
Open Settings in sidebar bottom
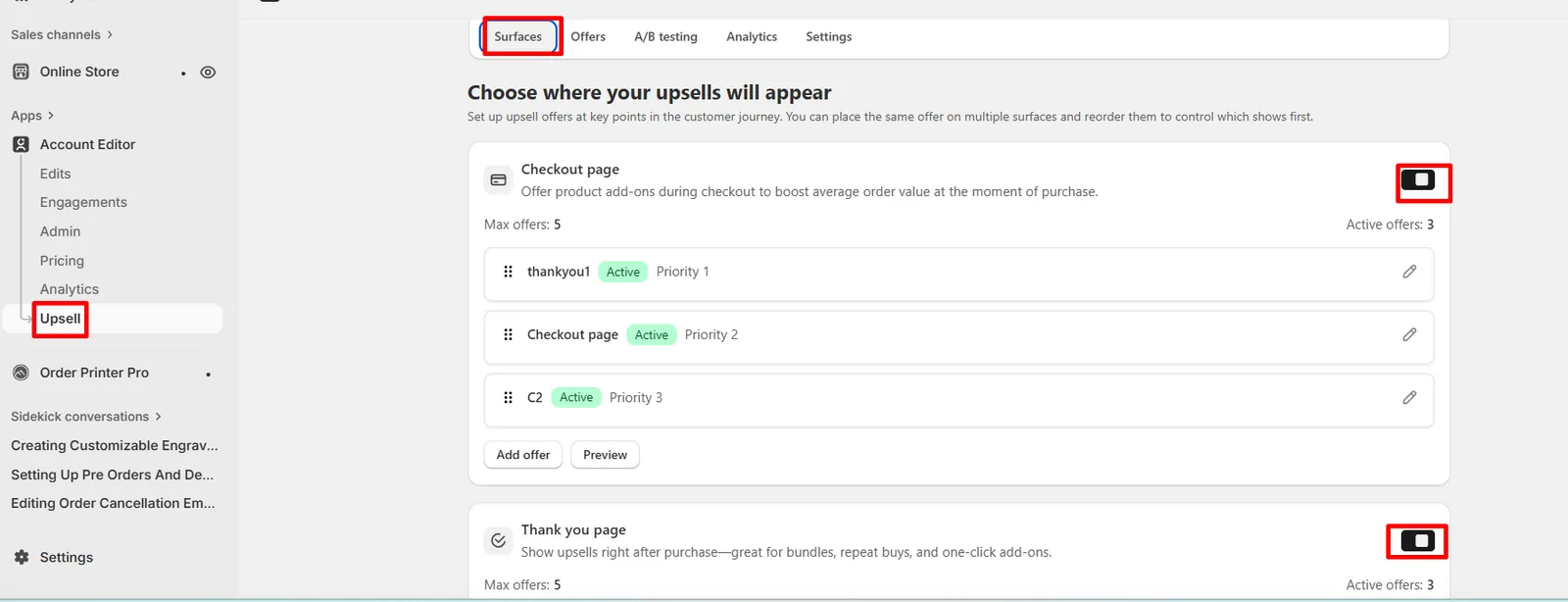(67, 557)
